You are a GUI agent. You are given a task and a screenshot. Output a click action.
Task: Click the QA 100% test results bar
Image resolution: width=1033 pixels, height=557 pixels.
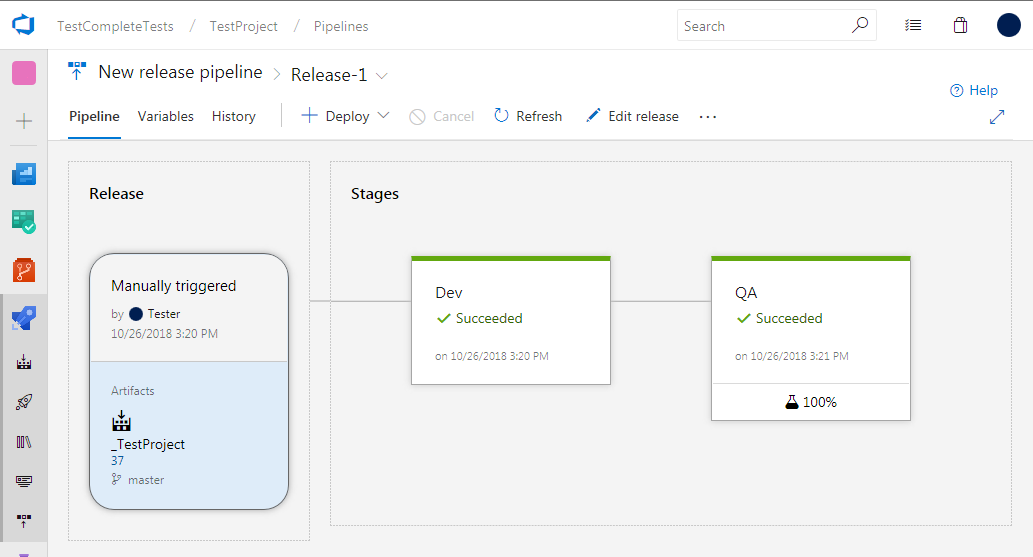811,401
